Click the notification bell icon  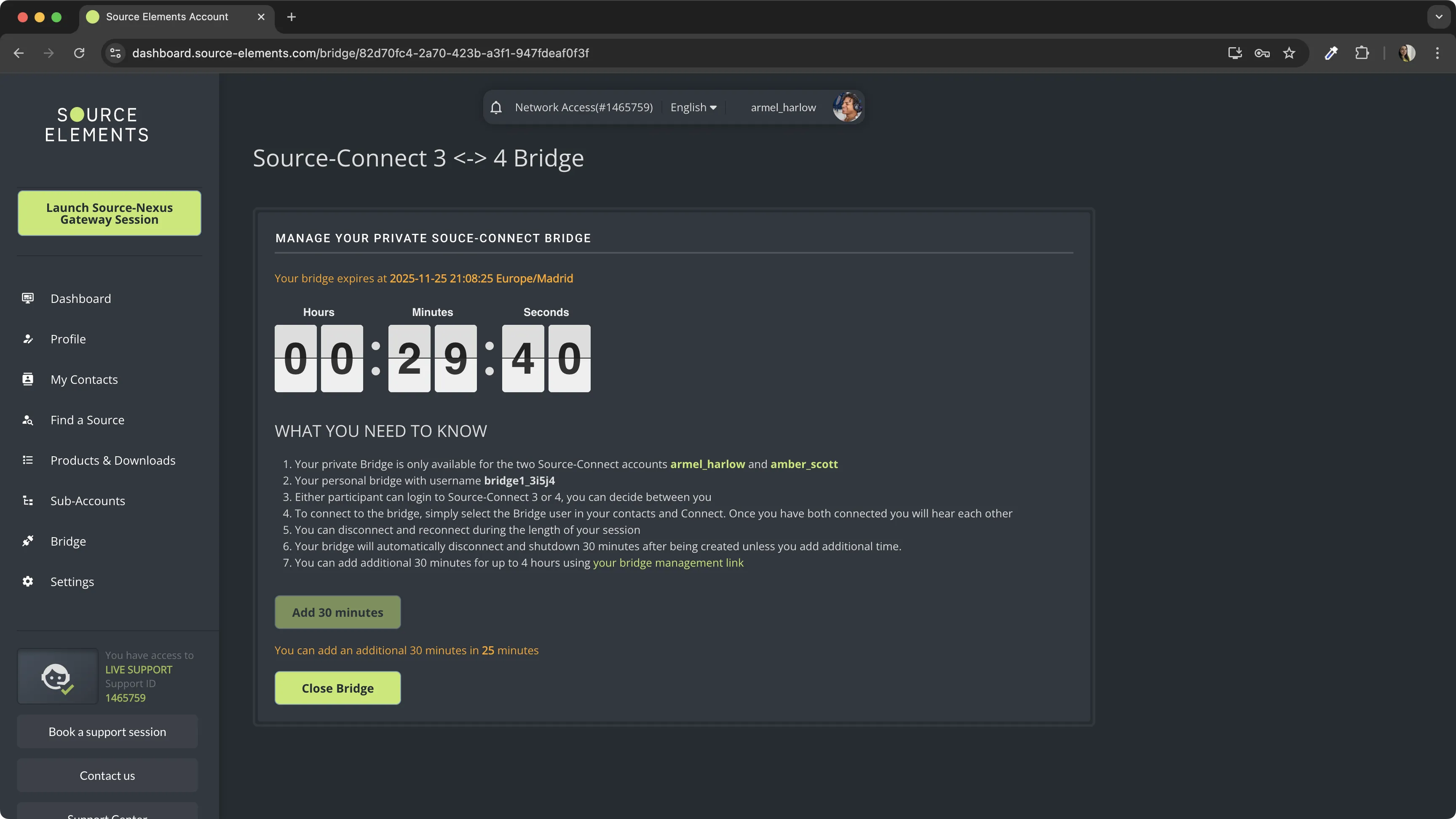coord(496,107)
